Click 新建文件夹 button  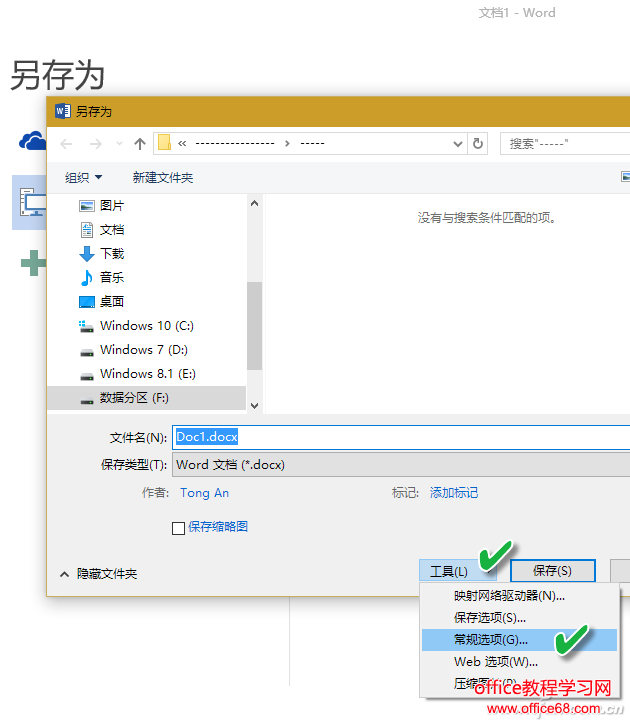point(163,178)
